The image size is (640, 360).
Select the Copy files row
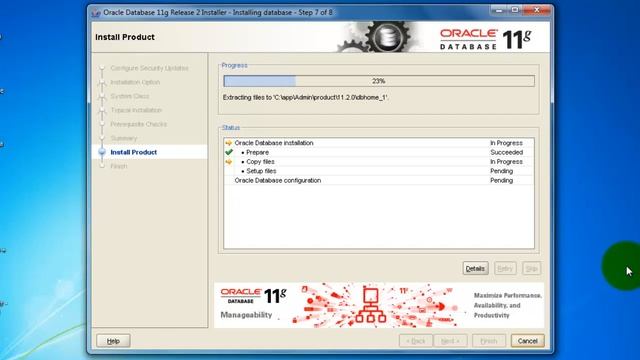point(379,162)
